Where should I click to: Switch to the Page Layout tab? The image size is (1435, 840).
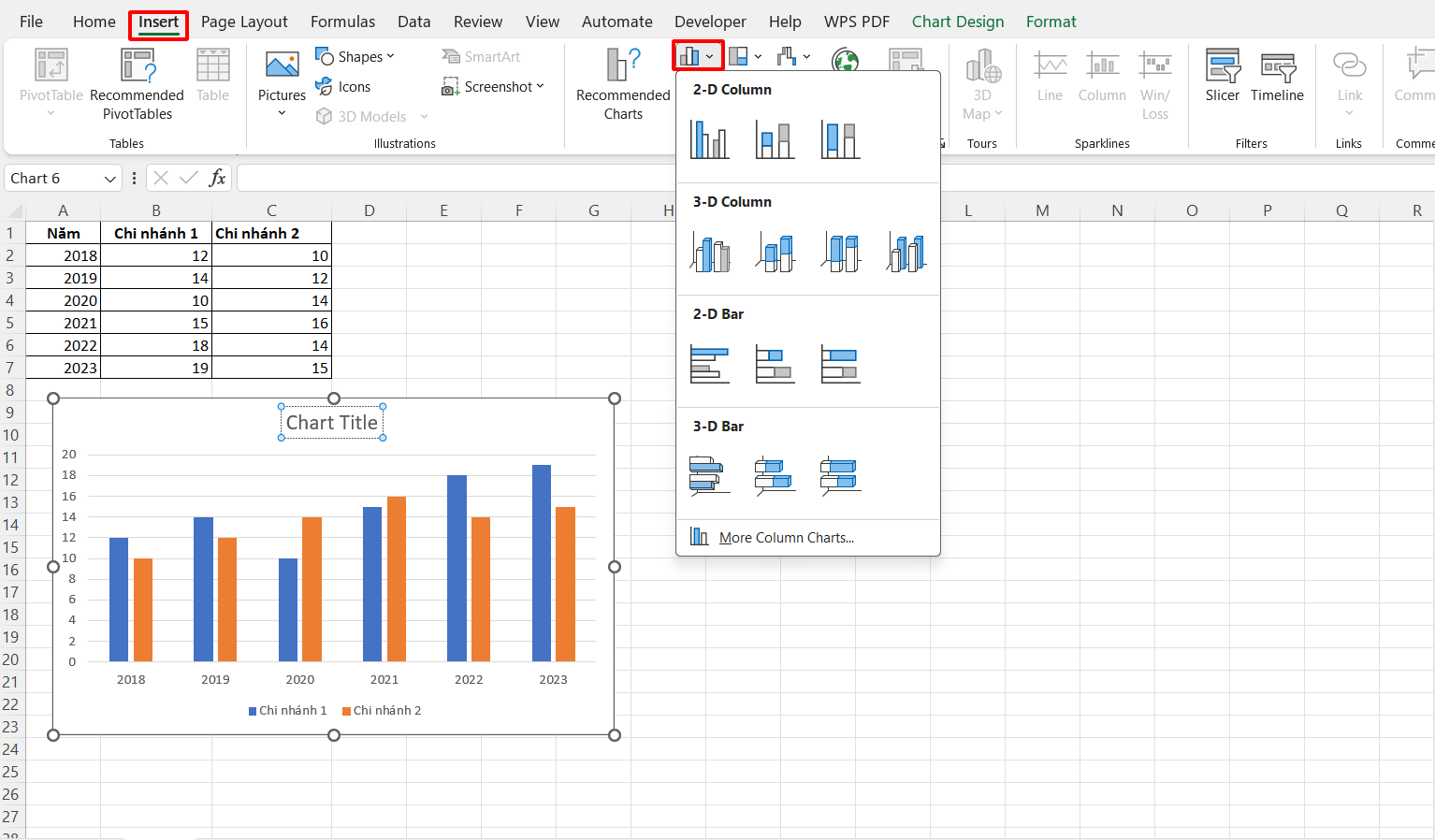[x=244, y=22]
